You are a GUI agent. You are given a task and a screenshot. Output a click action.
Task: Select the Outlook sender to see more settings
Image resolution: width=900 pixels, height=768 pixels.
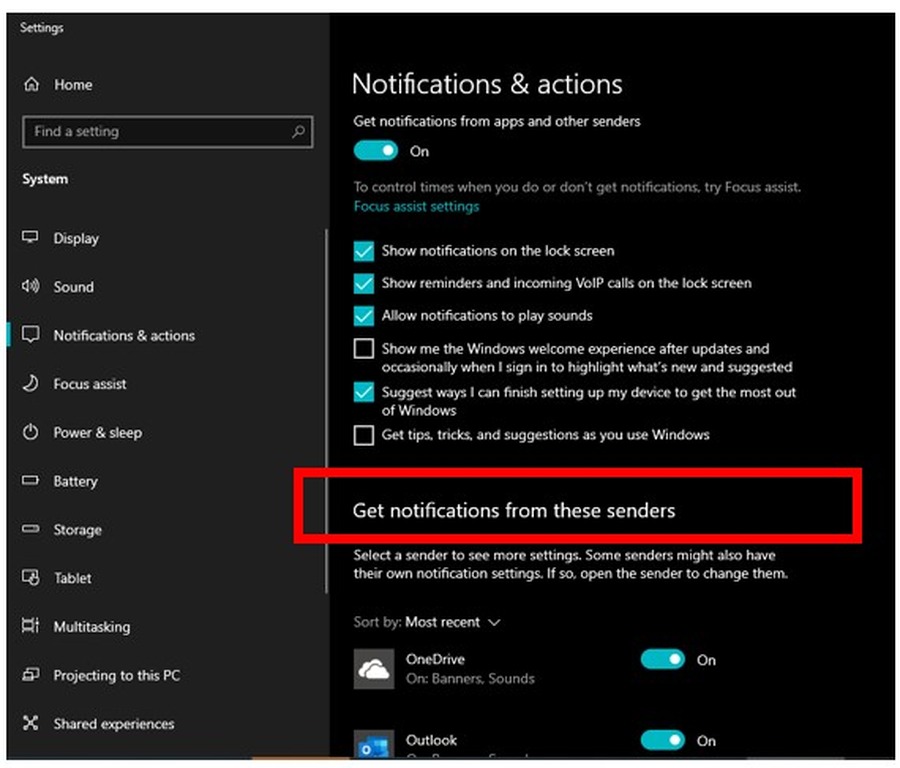coord(432,740)
